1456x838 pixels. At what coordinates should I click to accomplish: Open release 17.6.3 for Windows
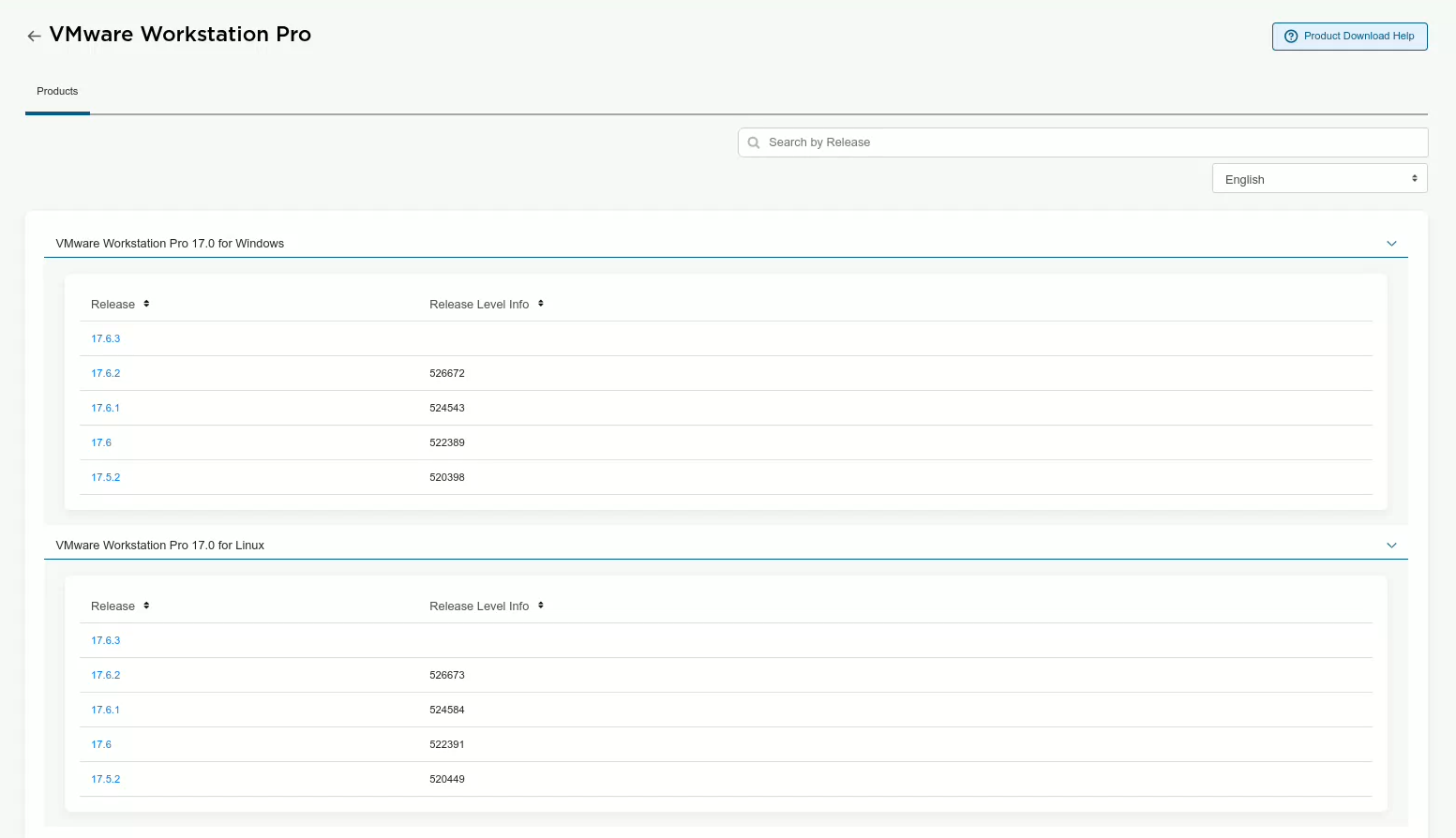[x=105, y=338]
